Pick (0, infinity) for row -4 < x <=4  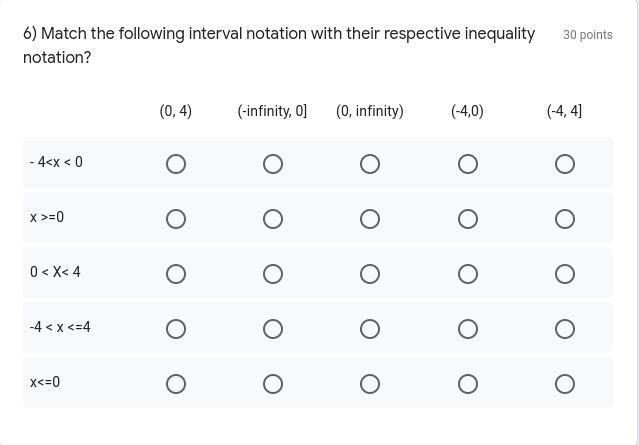point(370,329)
